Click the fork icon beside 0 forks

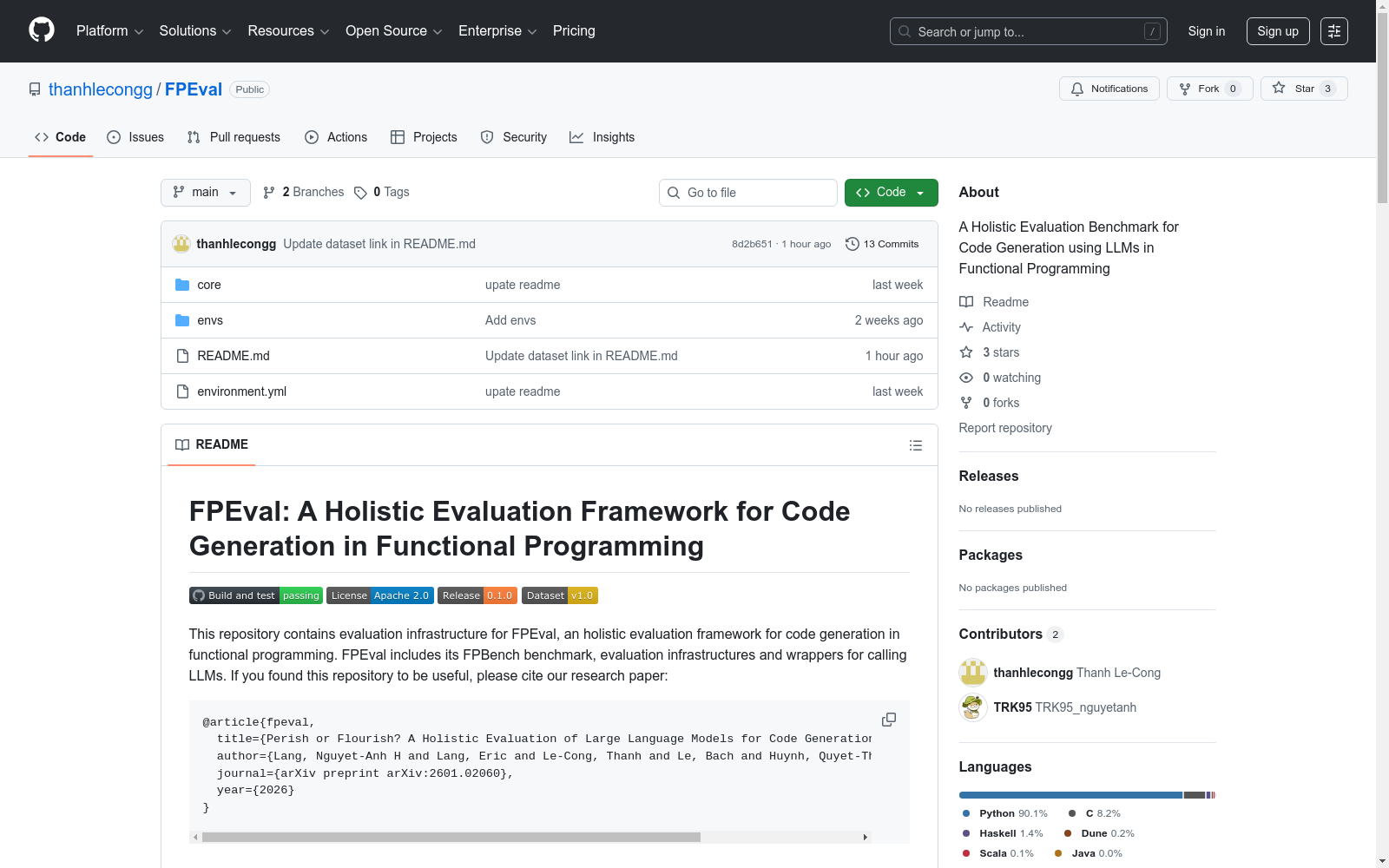point(966,403)
